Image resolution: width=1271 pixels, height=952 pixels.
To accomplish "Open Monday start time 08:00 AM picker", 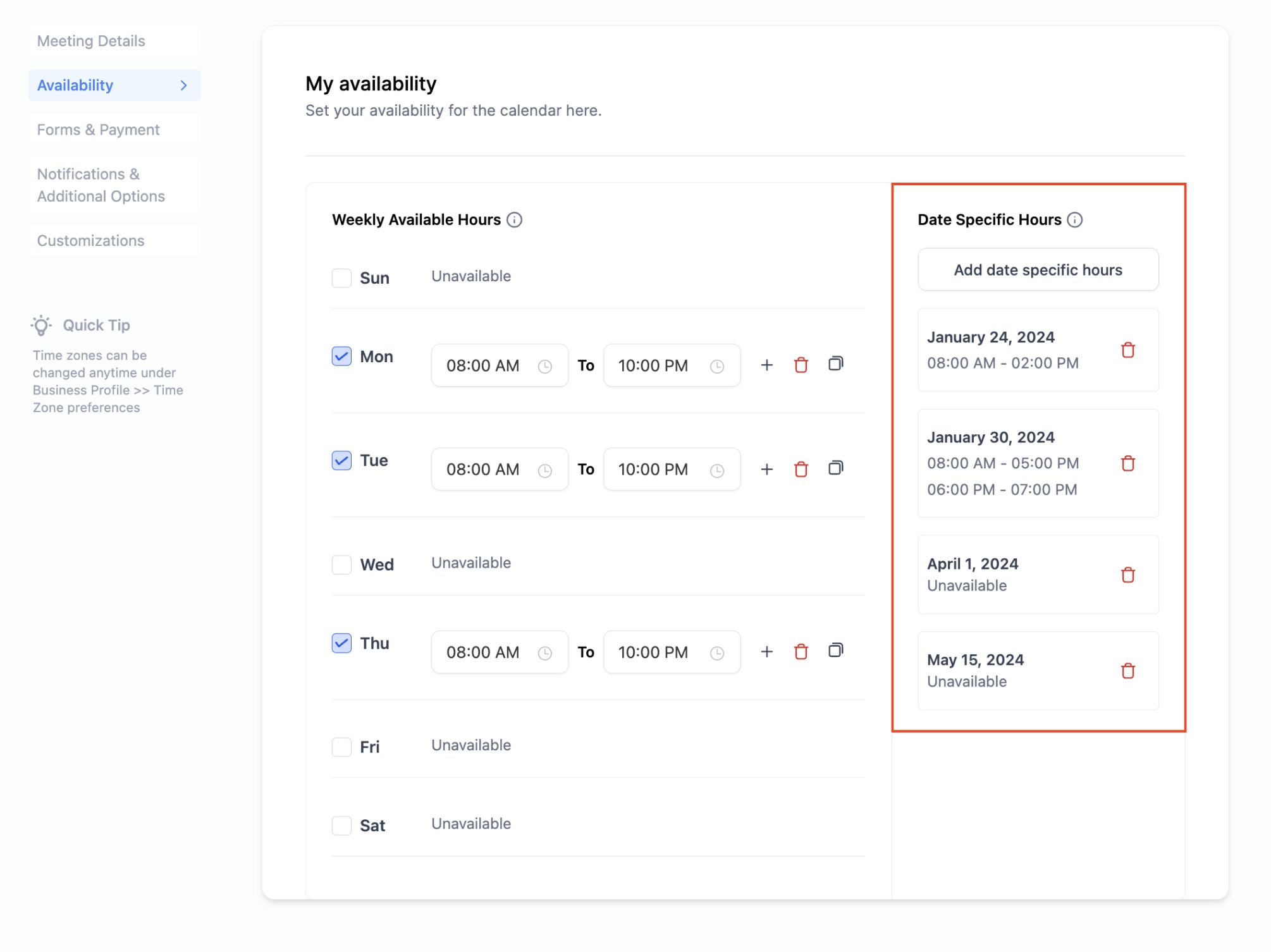I will 499,365.
